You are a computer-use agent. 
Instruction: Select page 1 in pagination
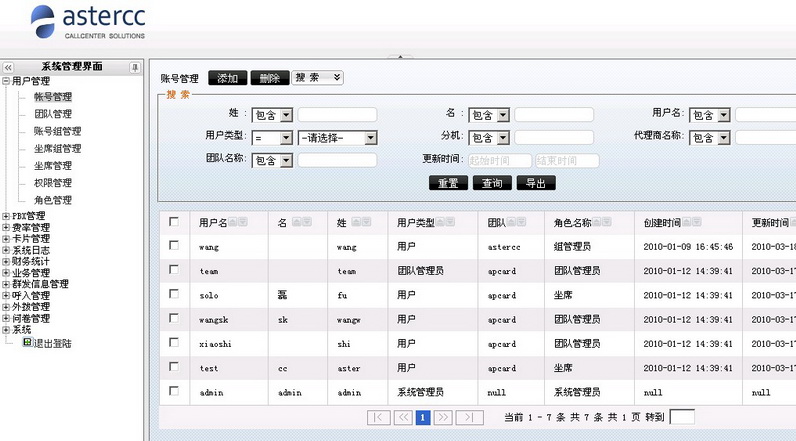point(423,417)
